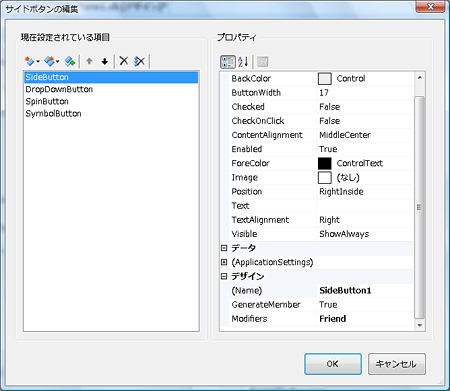Click ContentAlignment MiddleCenter value

[x=365, y=135]
